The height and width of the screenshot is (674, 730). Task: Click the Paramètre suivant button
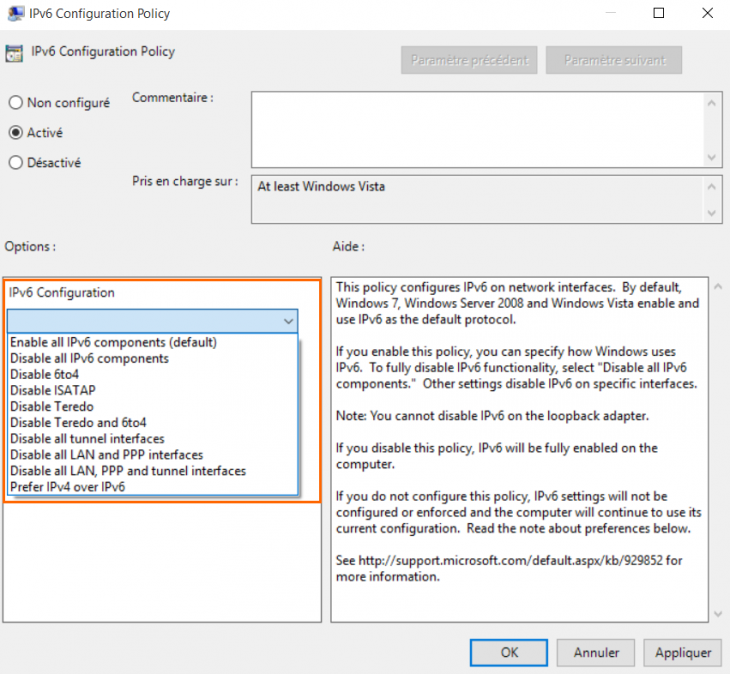[614, 60]
